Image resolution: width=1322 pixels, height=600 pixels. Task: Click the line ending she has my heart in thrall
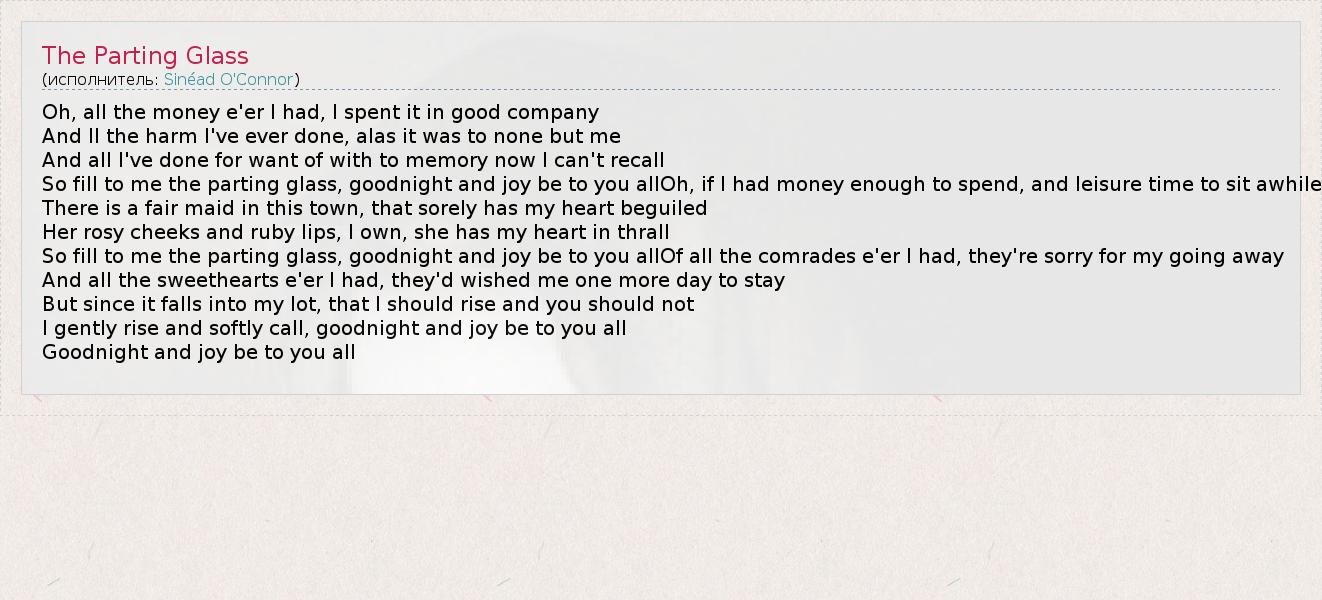click(x=355, y=233)
